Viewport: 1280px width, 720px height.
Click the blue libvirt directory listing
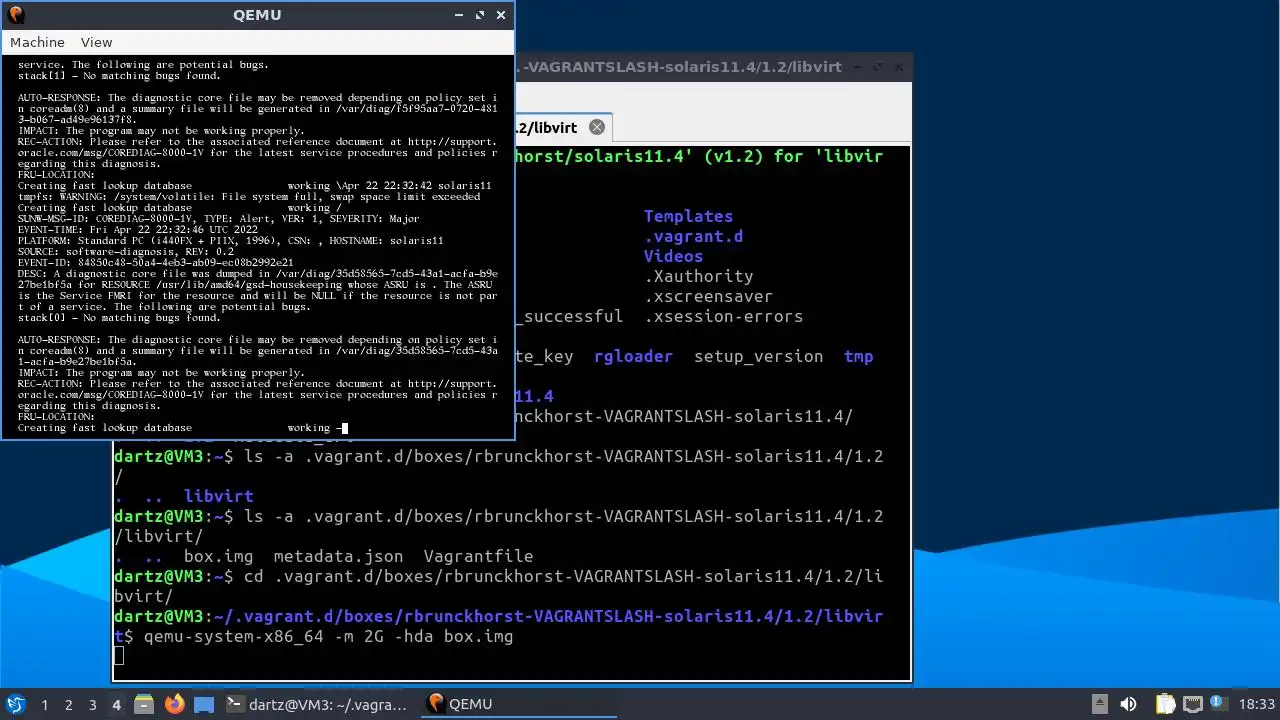click(x=218, y=496)
